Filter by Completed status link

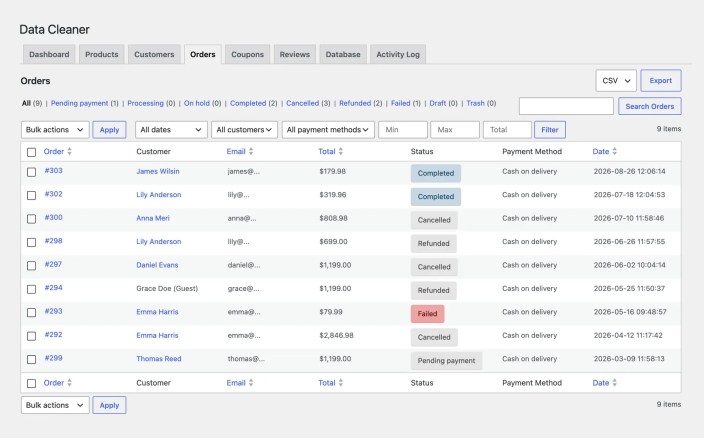[248, 103]
